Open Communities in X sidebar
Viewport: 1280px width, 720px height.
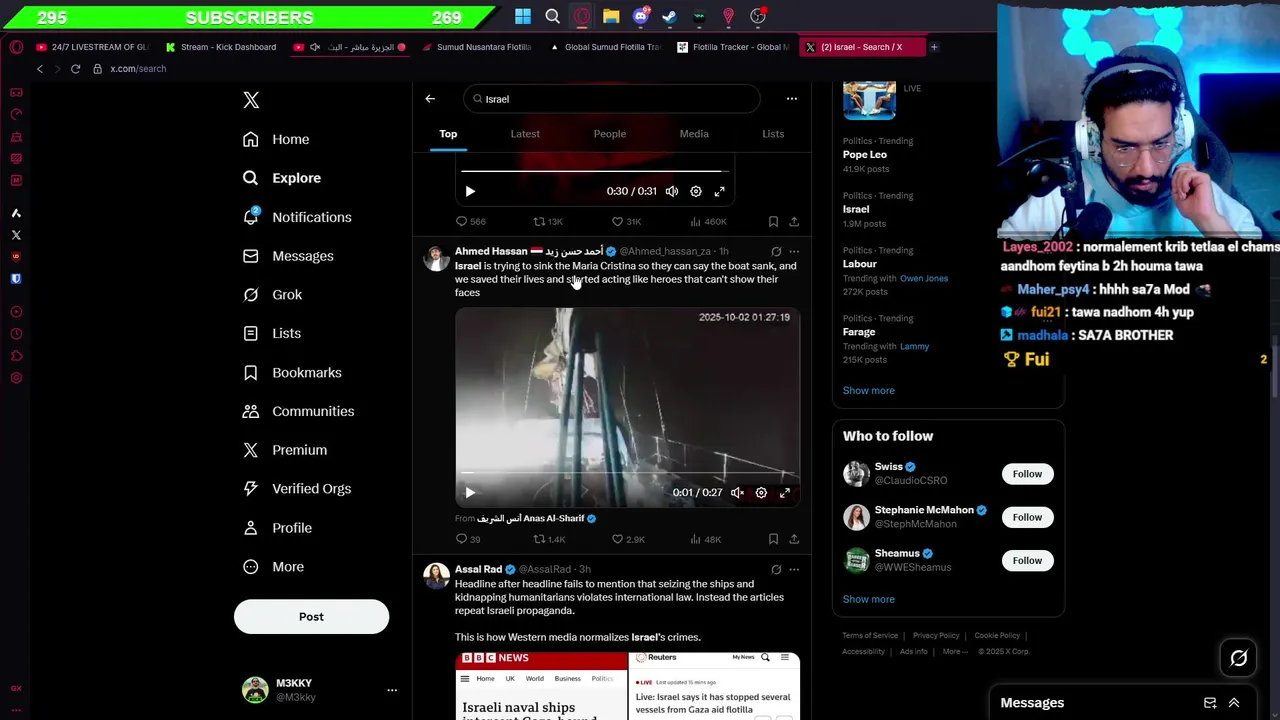(x=299, y=411)
